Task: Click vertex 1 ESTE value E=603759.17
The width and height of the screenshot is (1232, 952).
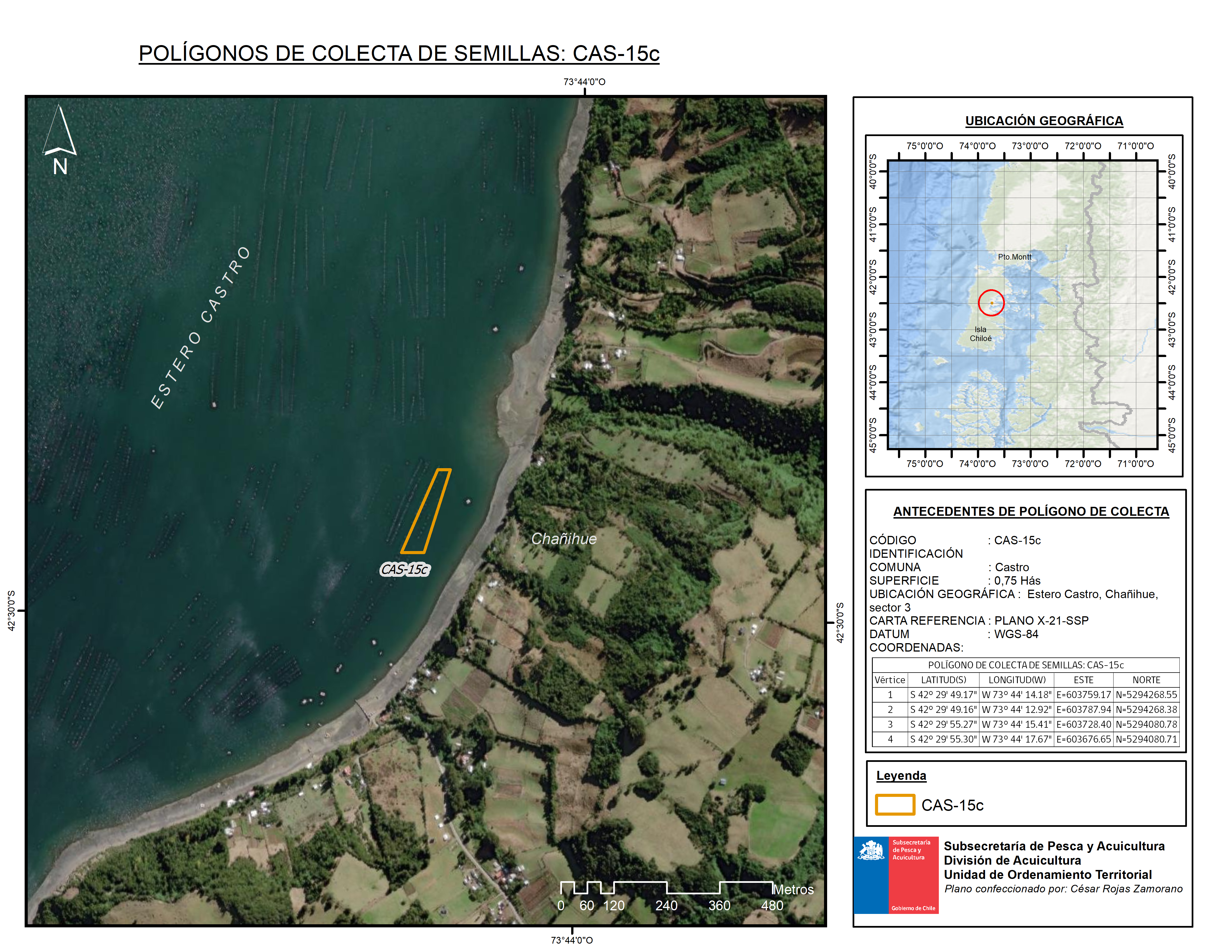Action: pyautogui.click(x=1083, y=695)
